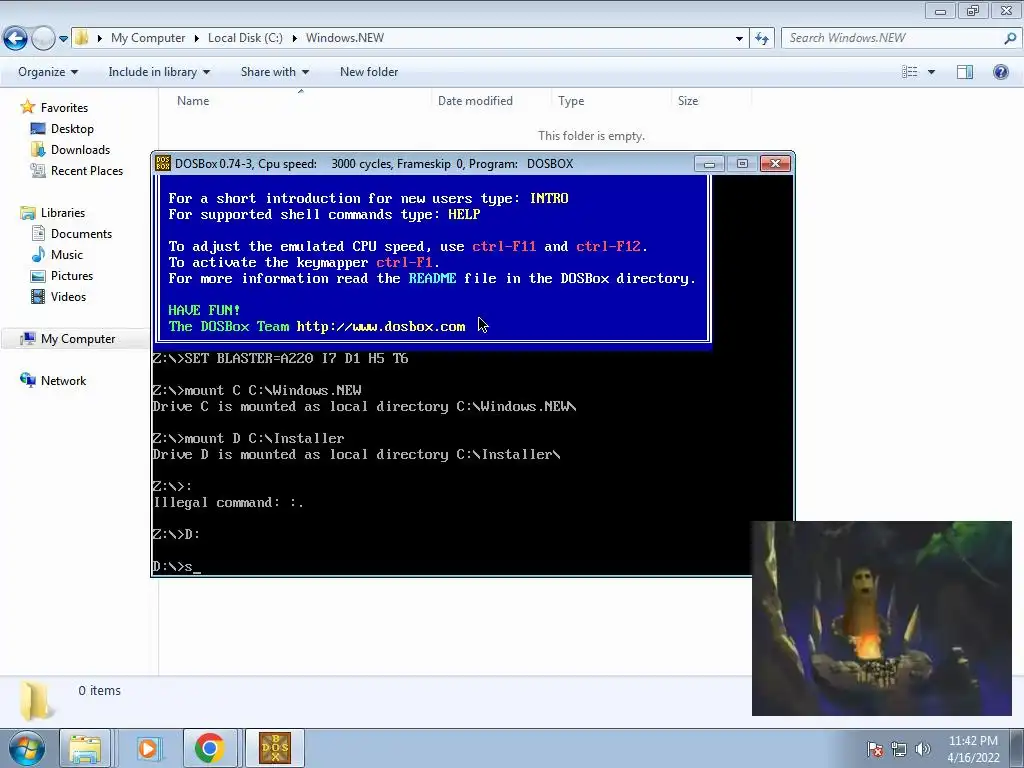
Task: Open Windows Media Player taskbar icon
Action: (x=148, y=748)
